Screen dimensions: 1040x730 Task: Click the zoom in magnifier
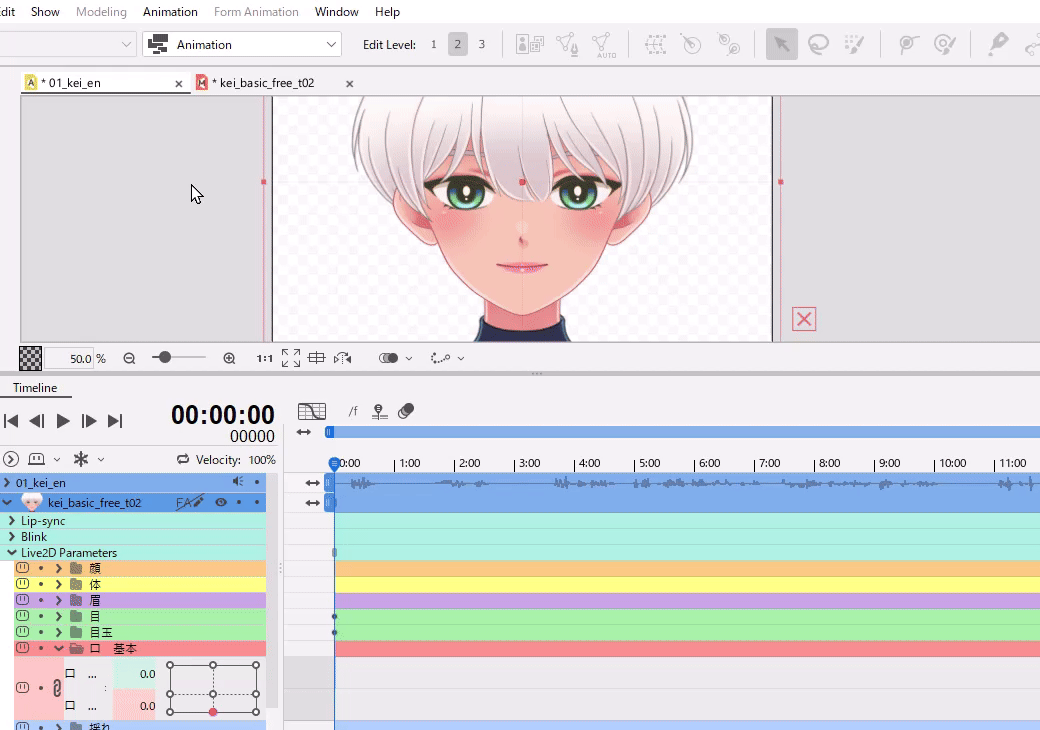[x=229, y=358]
